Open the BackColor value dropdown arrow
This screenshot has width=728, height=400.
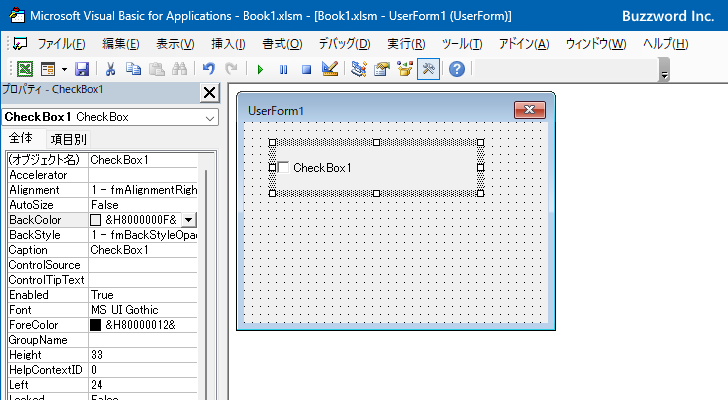188,220
